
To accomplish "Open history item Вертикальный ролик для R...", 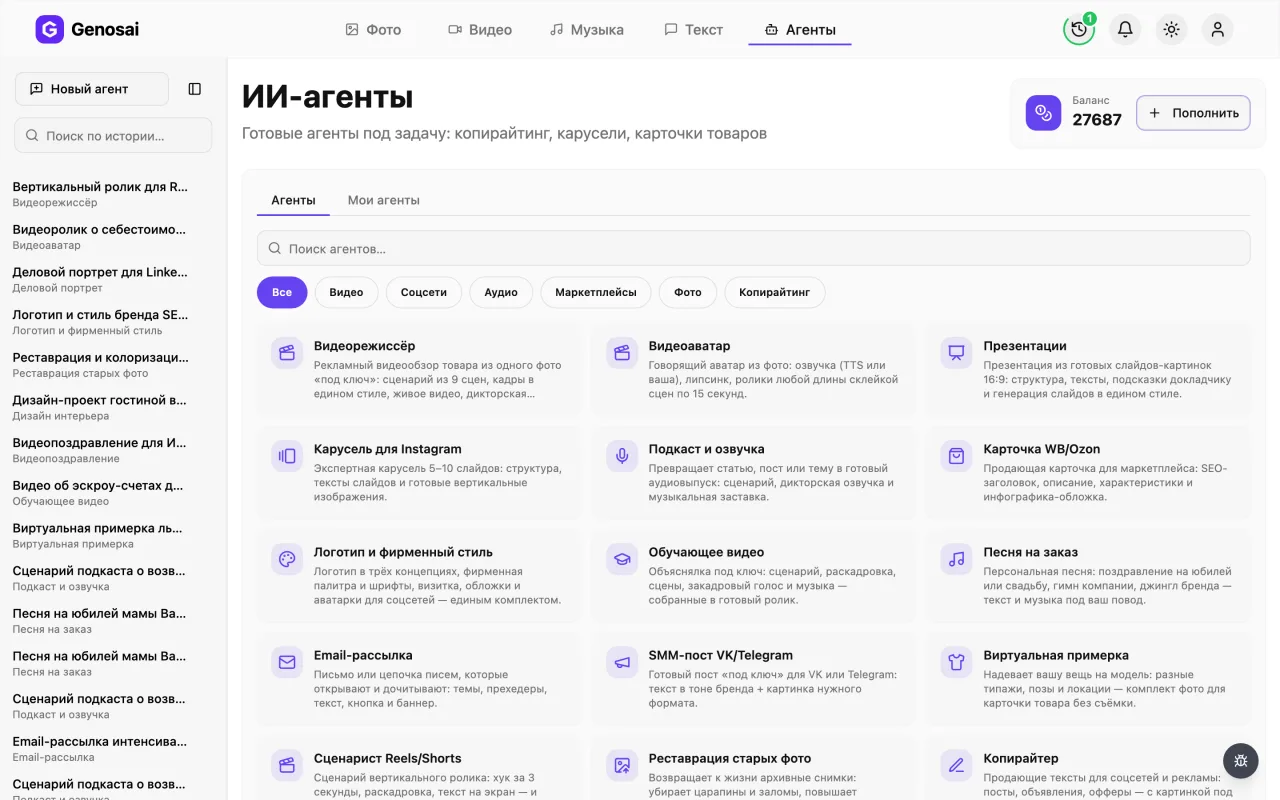I will [x=100, y=194].
